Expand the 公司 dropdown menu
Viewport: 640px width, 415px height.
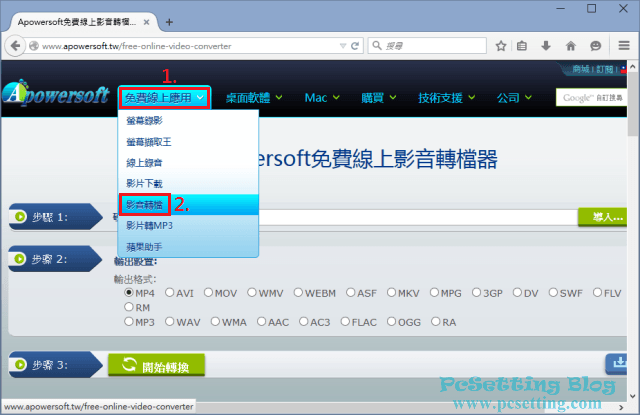(514, 98)
